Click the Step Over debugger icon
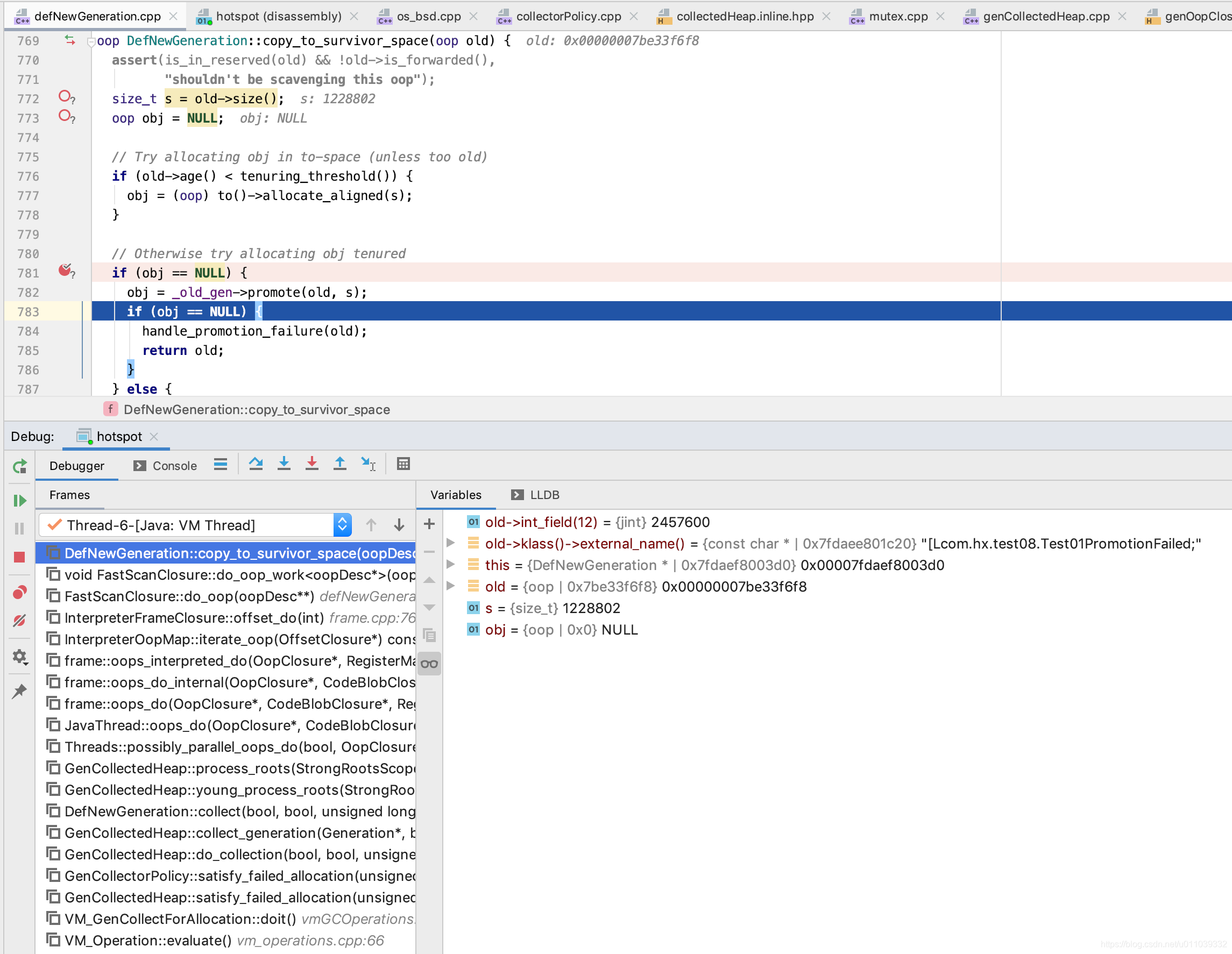 click(256, 464)
